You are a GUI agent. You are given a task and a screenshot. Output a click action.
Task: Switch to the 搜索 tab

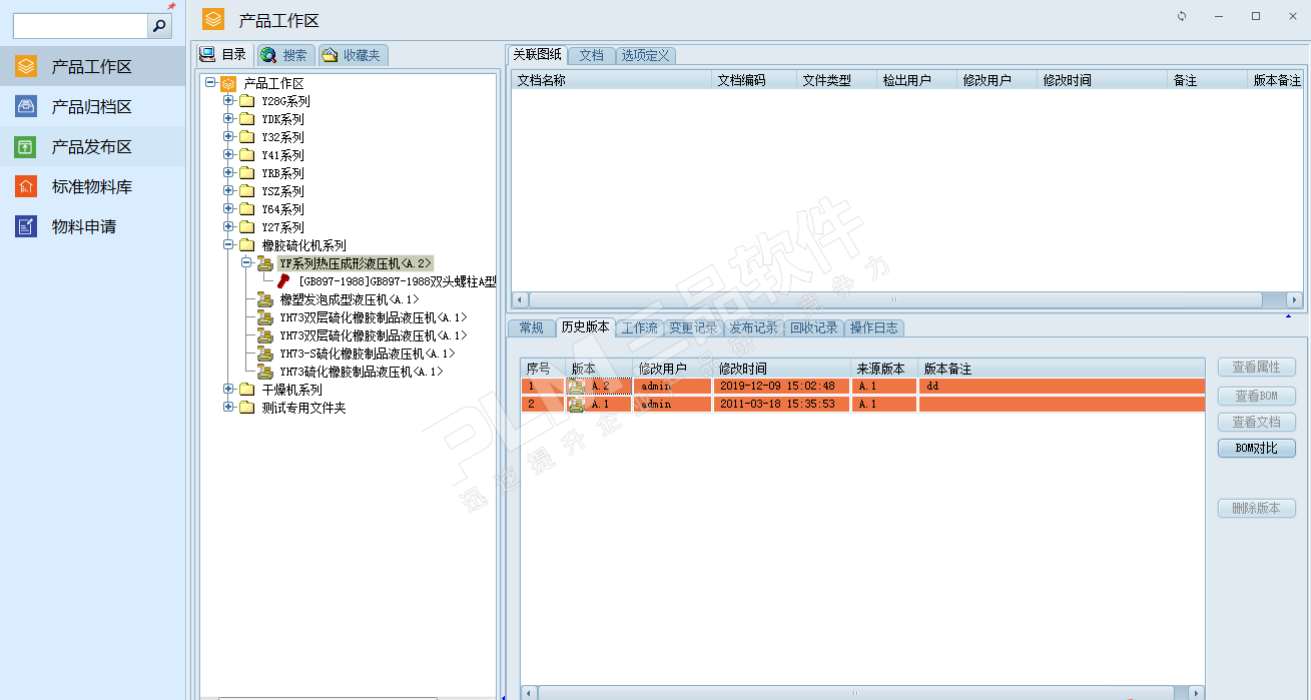pyautogui.click(x=286, y=55)
